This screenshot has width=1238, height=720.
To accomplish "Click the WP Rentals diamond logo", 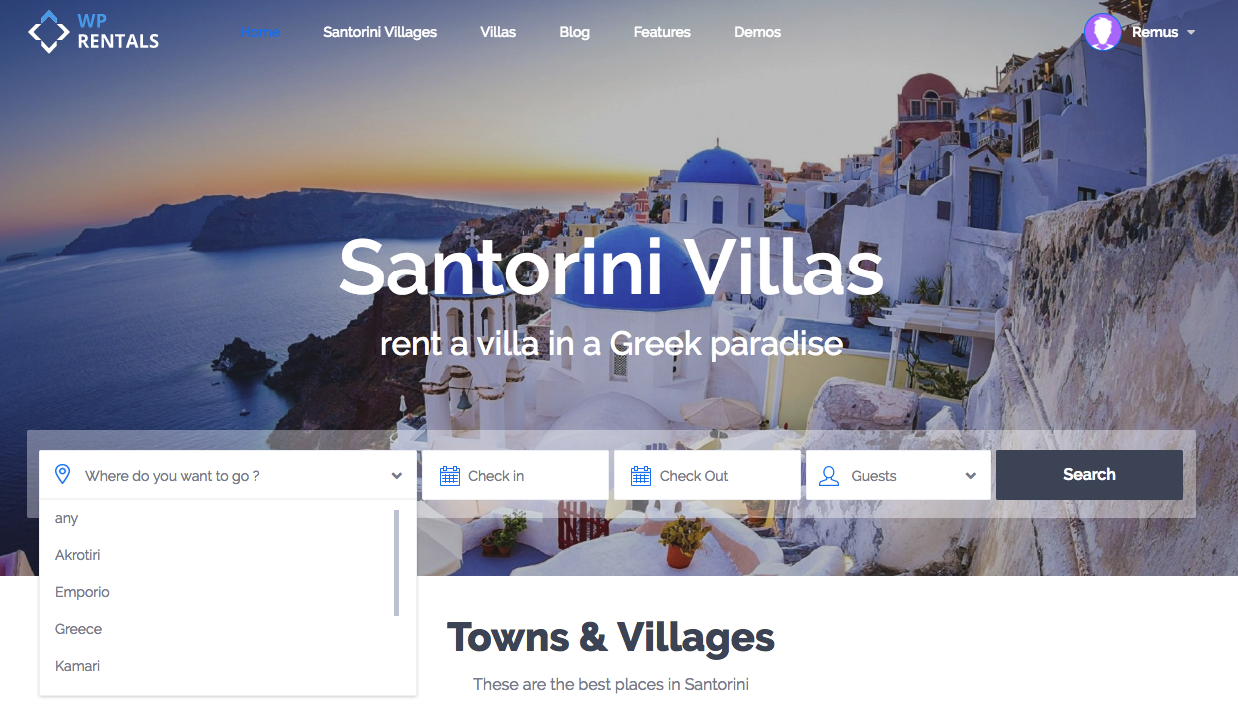I will tap(48, 31).
